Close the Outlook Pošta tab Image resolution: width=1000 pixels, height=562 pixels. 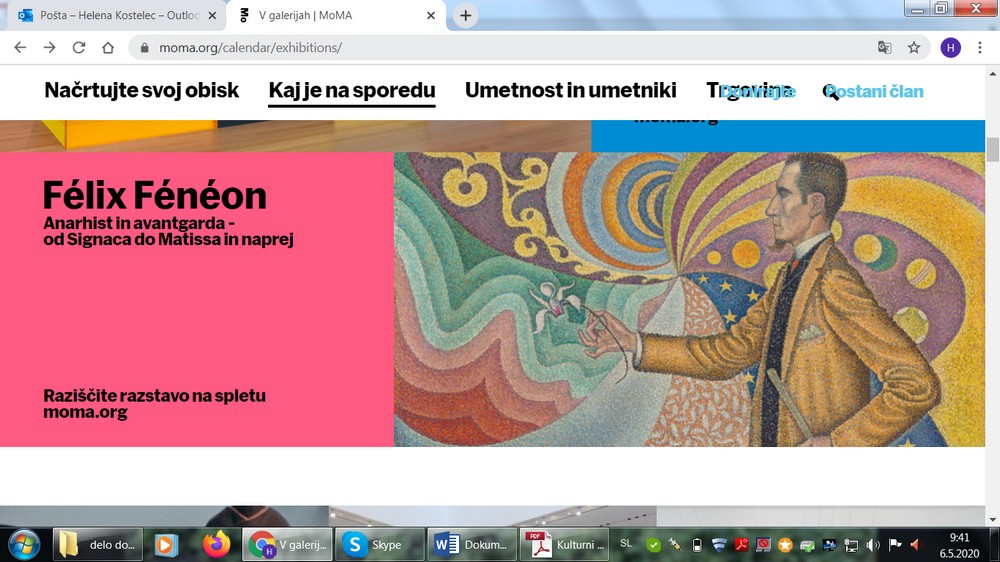pos(212,15)
